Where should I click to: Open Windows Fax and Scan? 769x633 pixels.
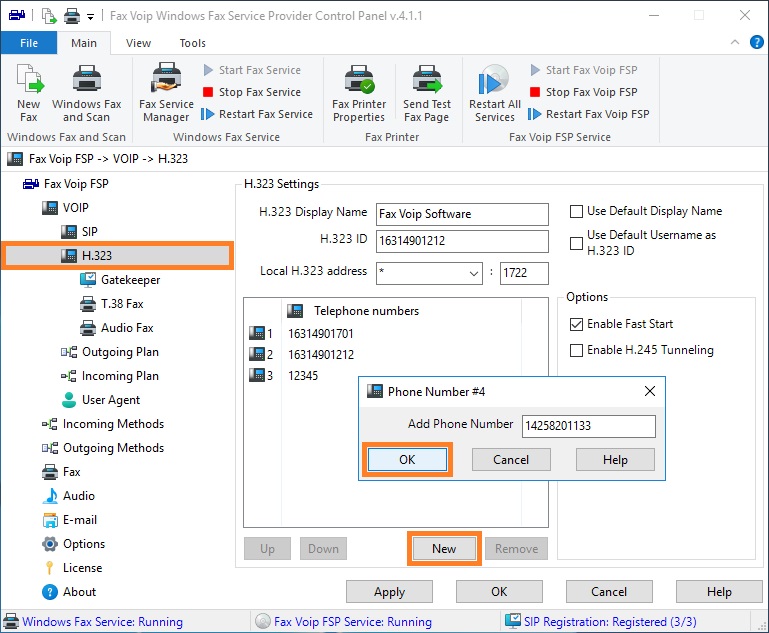coord(87,93)
